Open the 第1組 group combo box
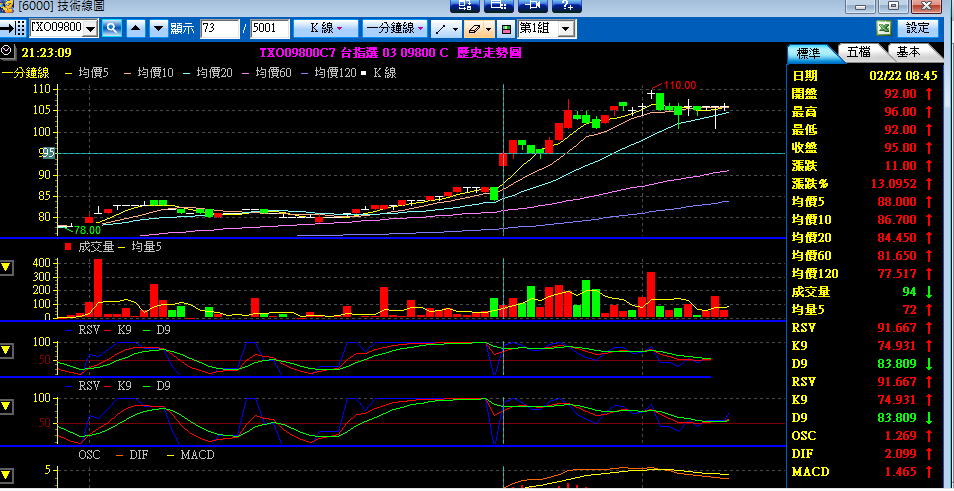 pyautogui.click(x=546, y=28)
